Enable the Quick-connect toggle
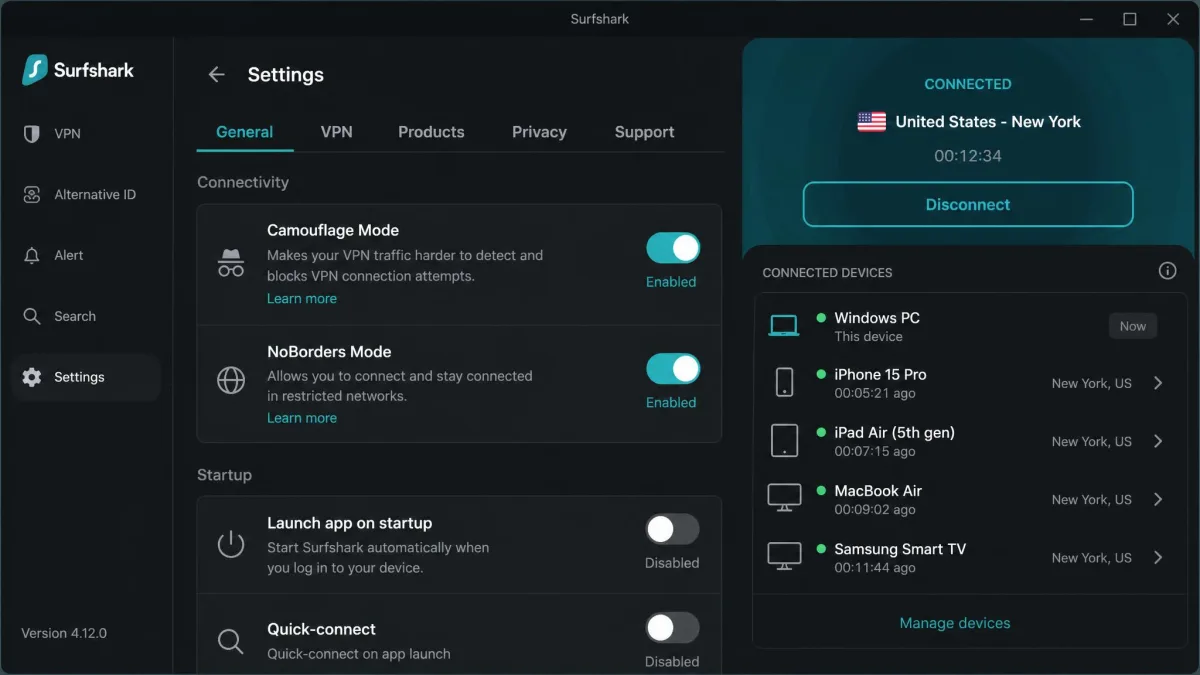The image size is (1200, 675). (x=673, y=628)
